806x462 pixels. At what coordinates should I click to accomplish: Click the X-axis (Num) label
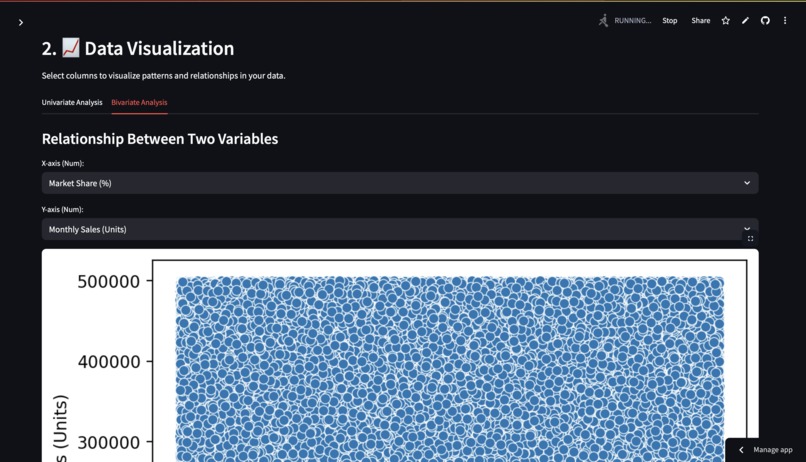(x=63, y=163)
